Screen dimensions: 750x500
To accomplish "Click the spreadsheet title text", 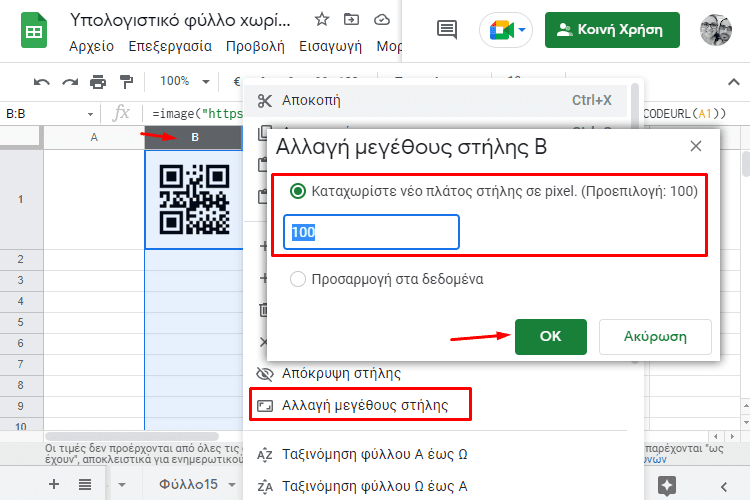I will 180,20.
